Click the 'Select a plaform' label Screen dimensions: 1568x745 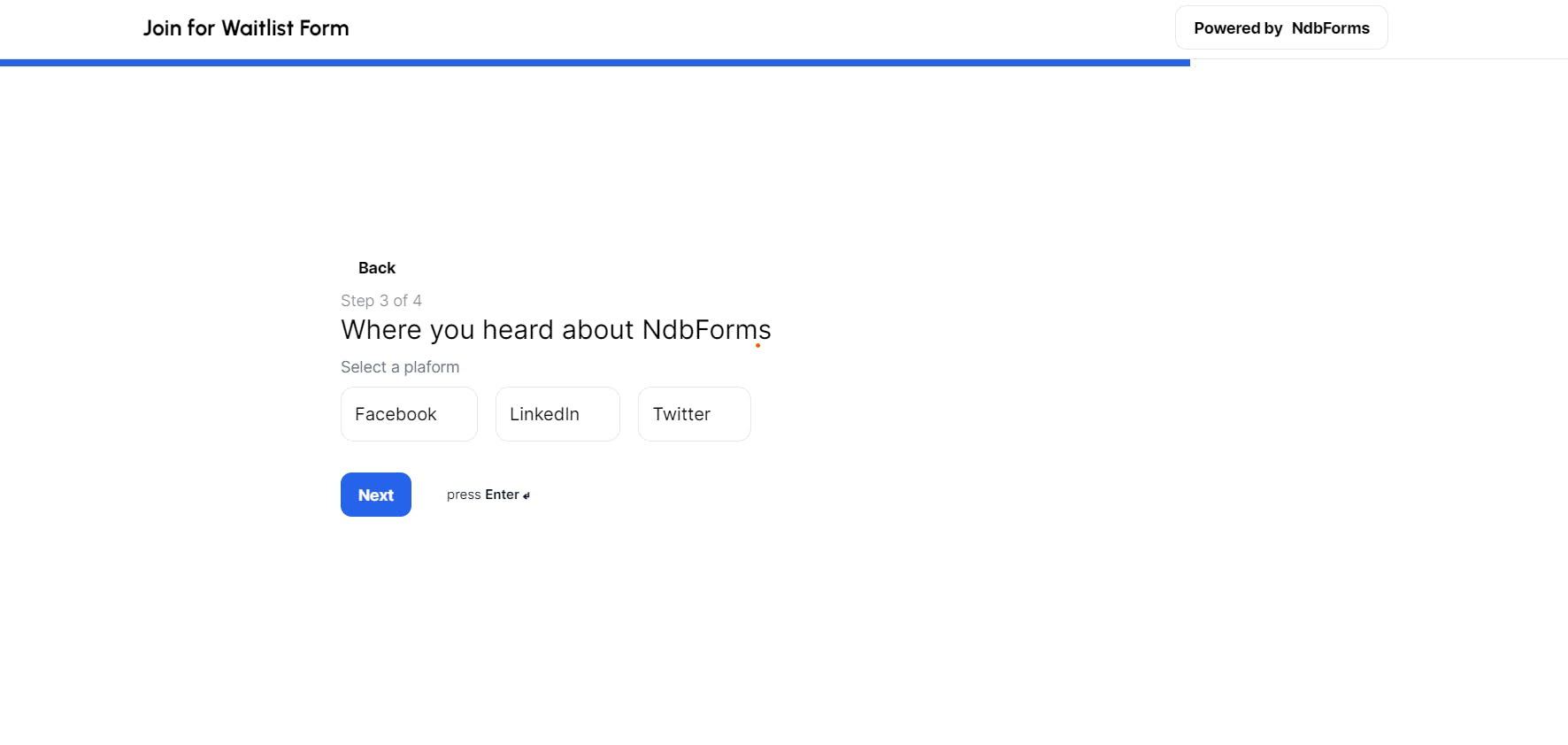tap(400, 367)
